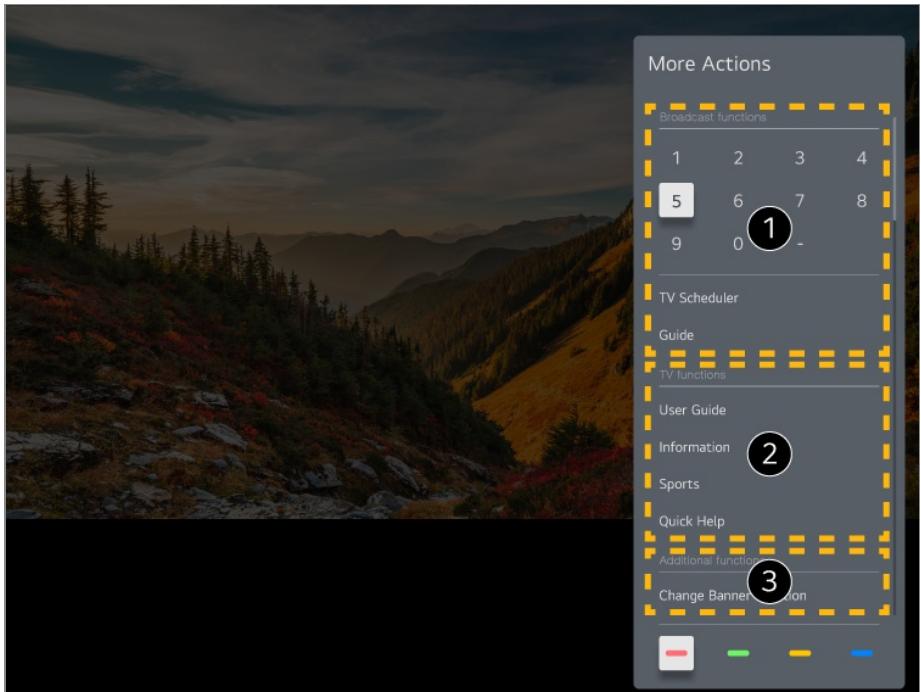Open TV Scheduler
This screenshot has height=692, width=921.
(x=698, y=298)
